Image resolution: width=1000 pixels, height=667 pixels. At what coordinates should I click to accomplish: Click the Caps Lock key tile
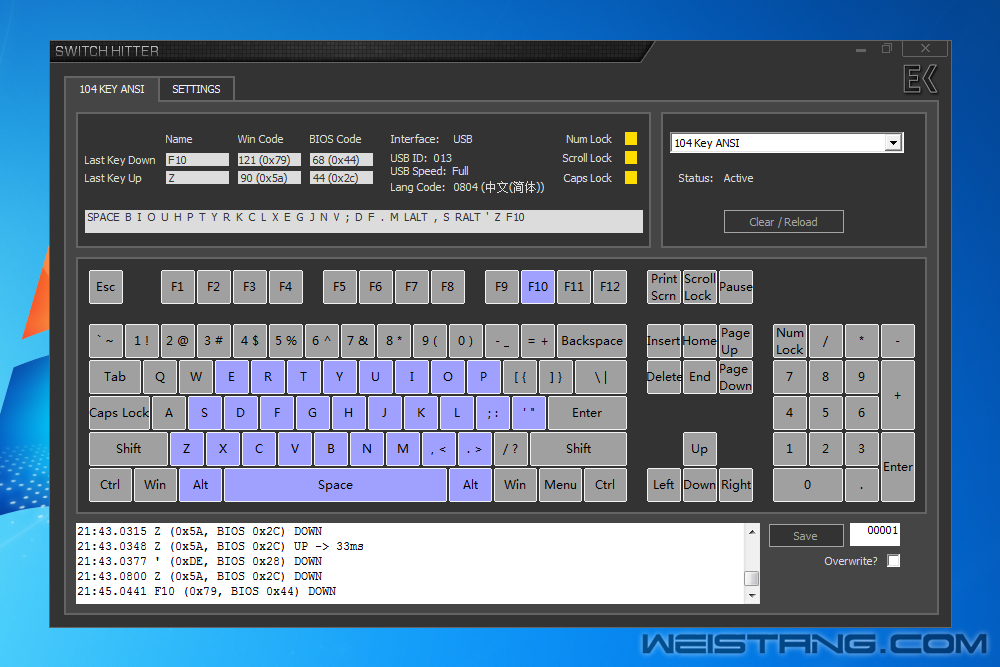click(x=119, y=413)
